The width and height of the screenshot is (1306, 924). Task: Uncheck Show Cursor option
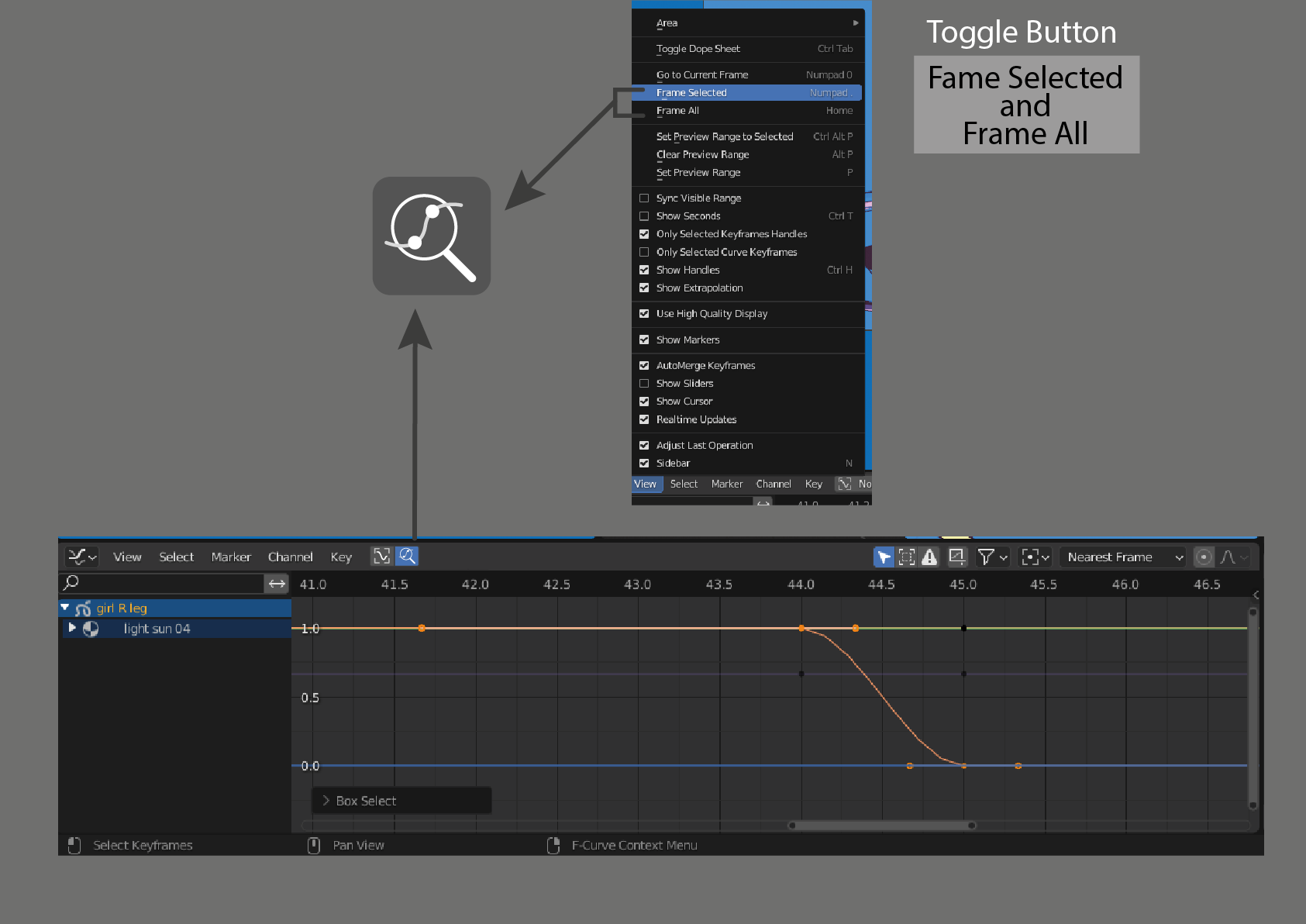click(644, 402)
